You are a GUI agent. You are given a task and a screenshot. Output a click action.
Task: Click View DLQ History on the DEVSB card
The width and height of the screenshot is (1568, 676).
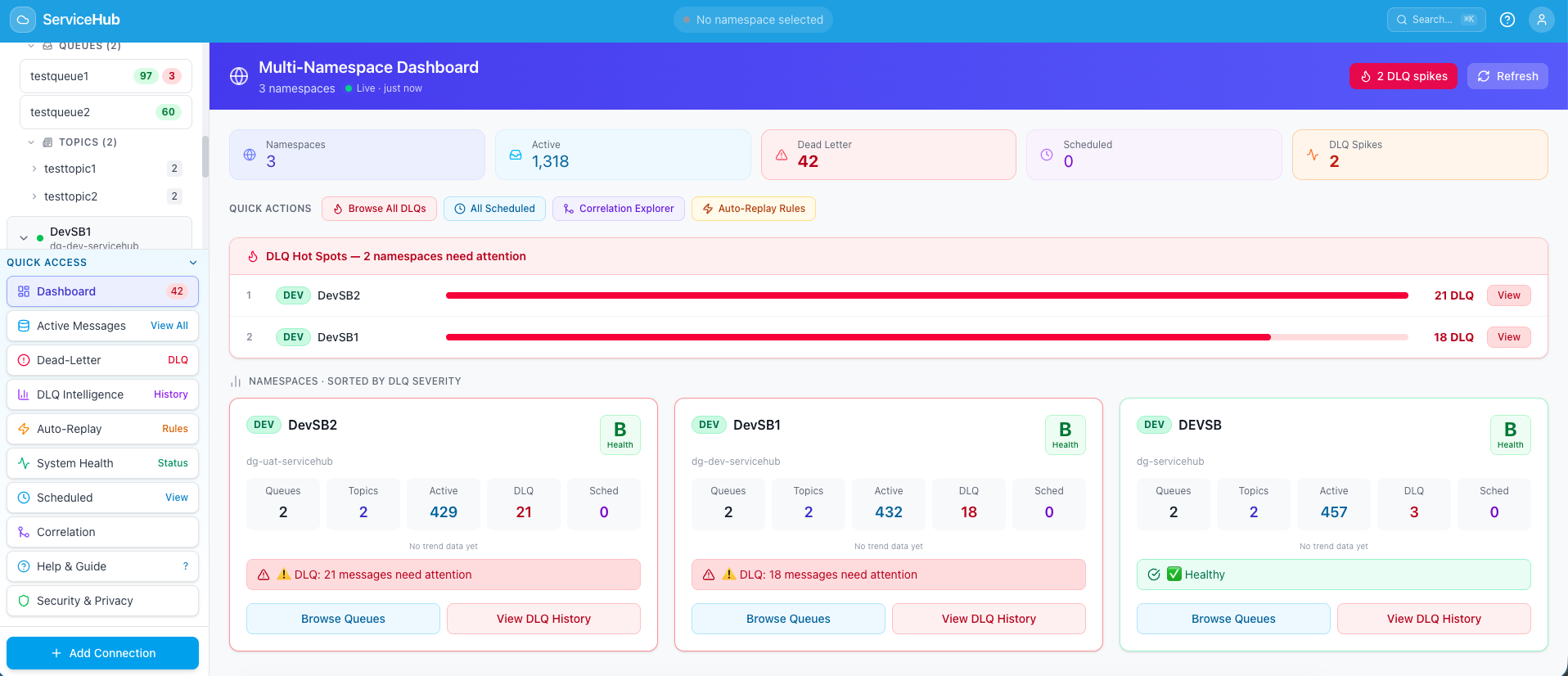[x=1434, y=619]
